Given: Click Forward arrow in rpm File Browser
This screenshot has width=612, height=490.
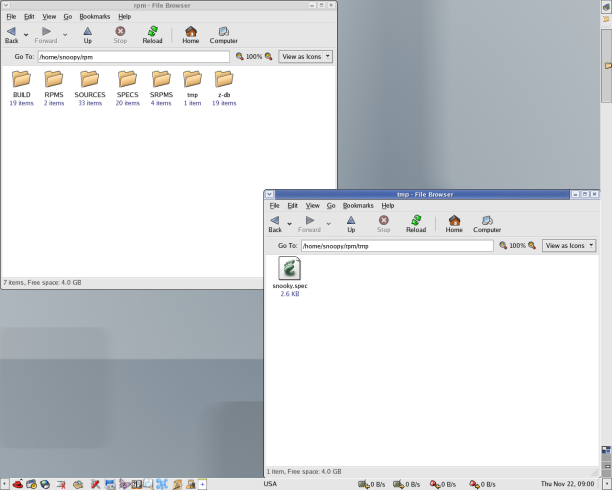Looking at the screenshot, I should (46, 31).
